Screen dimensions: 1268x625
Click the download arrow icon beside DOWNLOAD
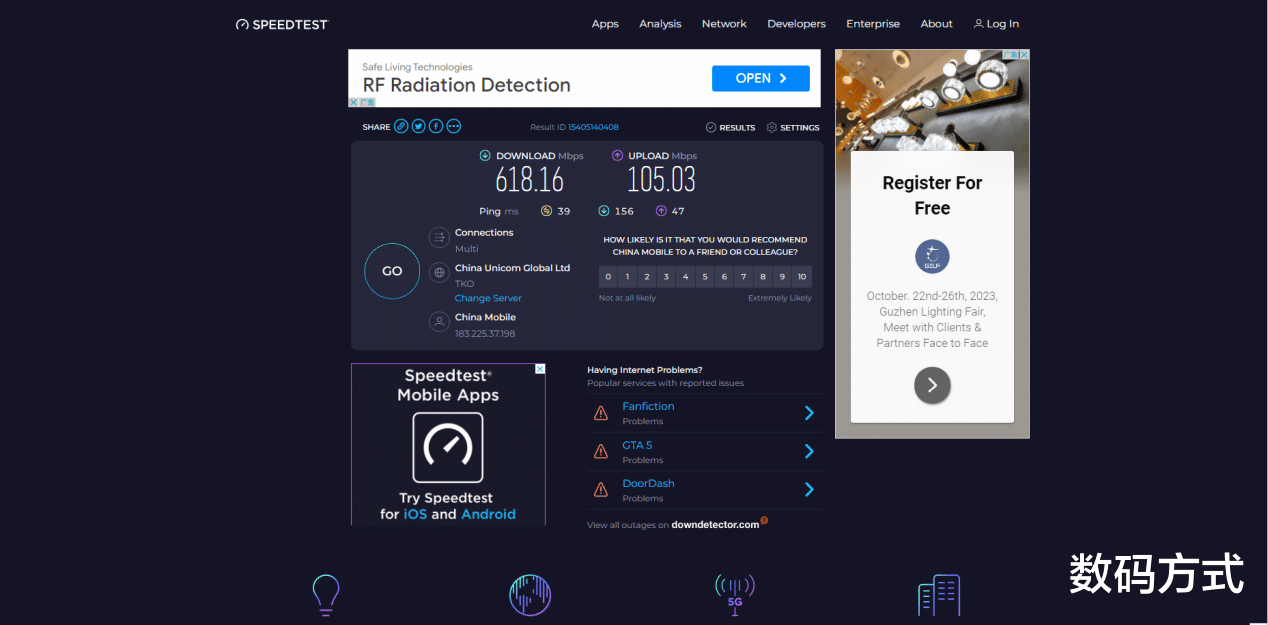coord(485,156)
